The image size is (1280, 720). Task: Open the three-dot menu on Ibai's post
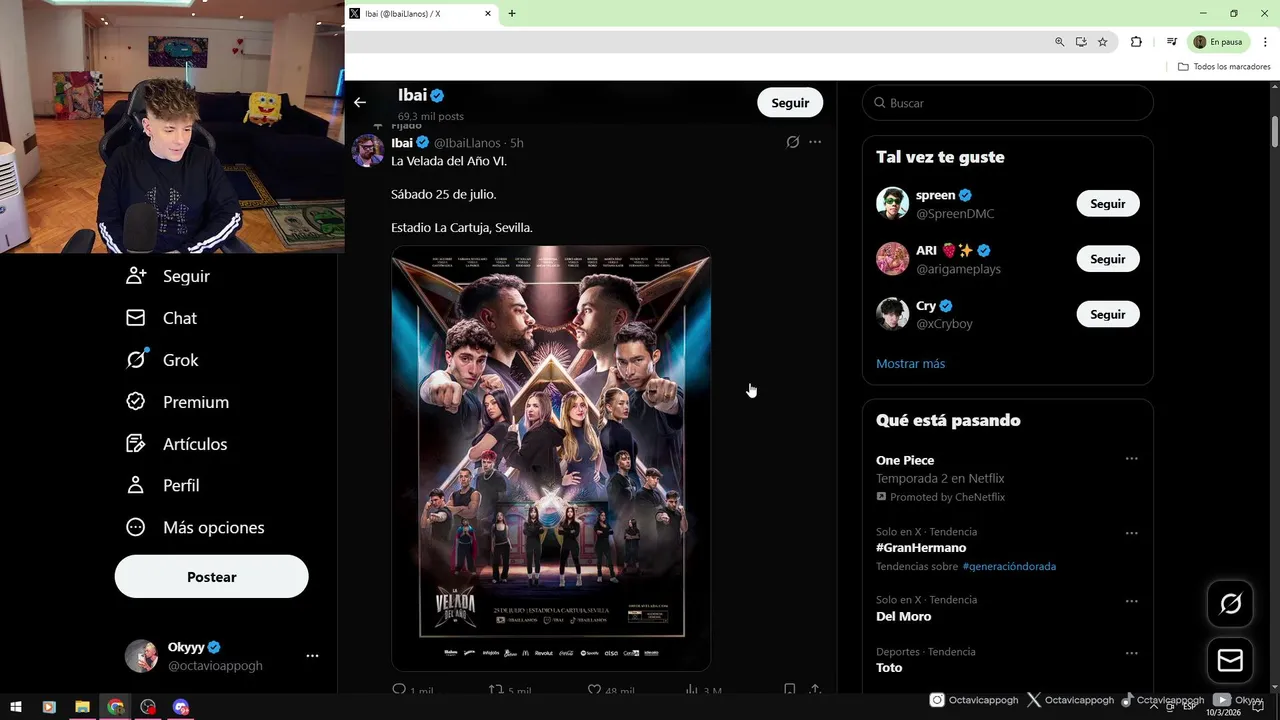click(x=815, y=142)
